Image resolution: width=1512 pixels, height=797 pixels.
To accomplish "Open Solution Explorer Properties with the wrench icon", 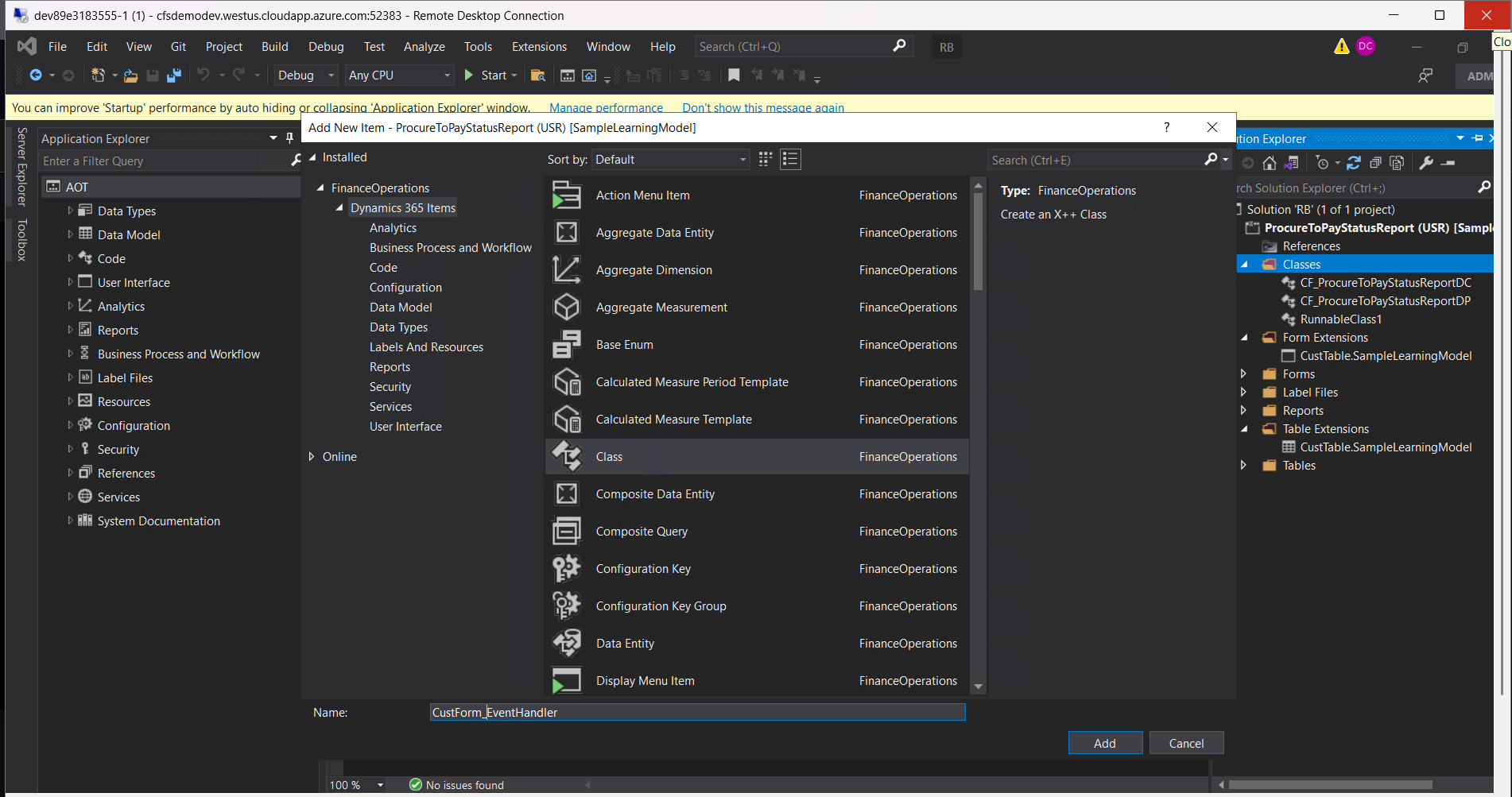I will 1425,163.
